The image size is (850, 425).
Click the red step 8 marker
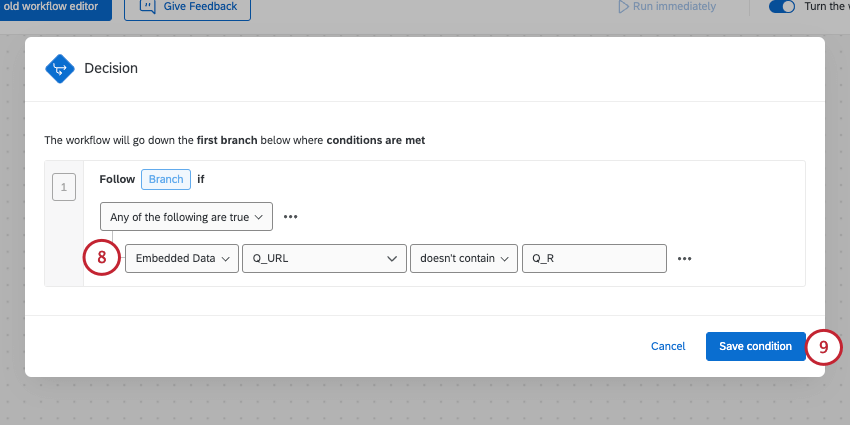102,258
